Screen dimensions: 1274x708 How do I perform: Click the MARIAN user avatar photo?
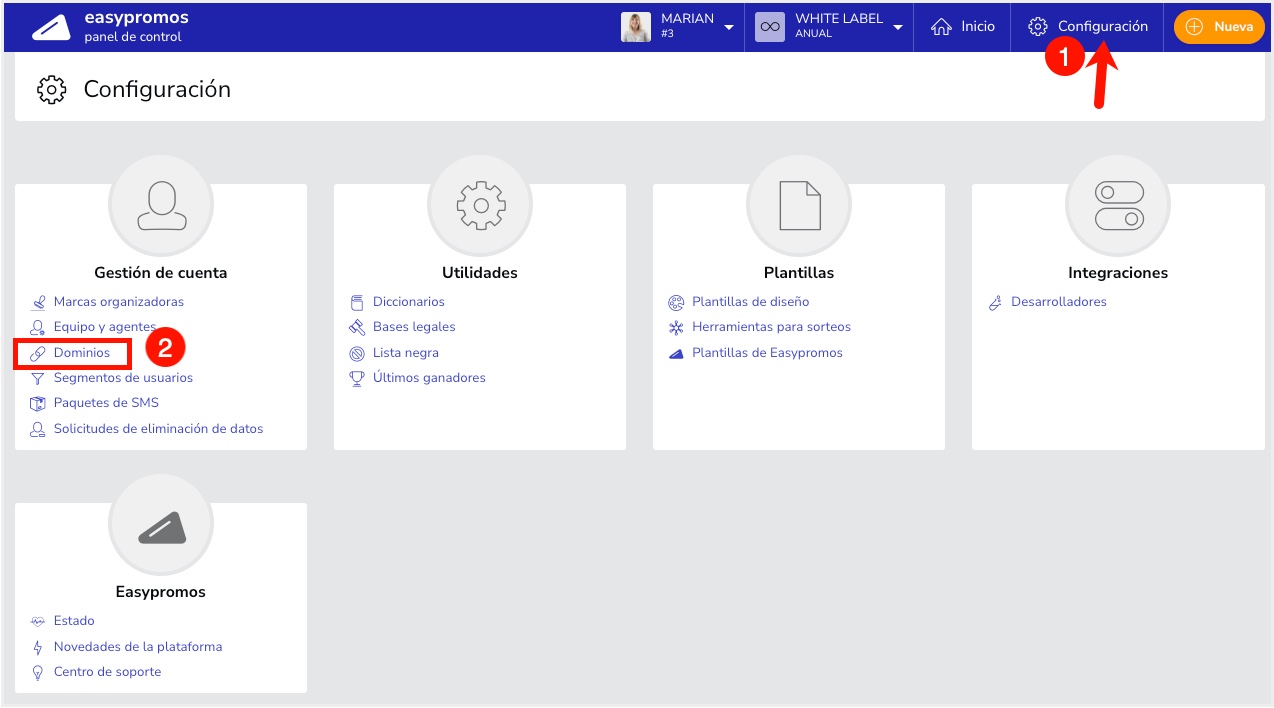(x=636, y=27)
